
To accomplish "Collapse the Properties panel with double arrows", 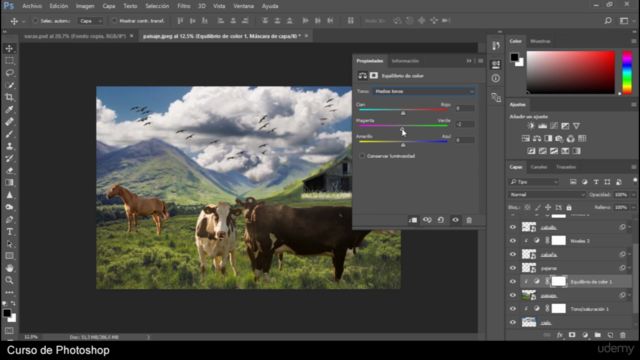I will [469, 61].
